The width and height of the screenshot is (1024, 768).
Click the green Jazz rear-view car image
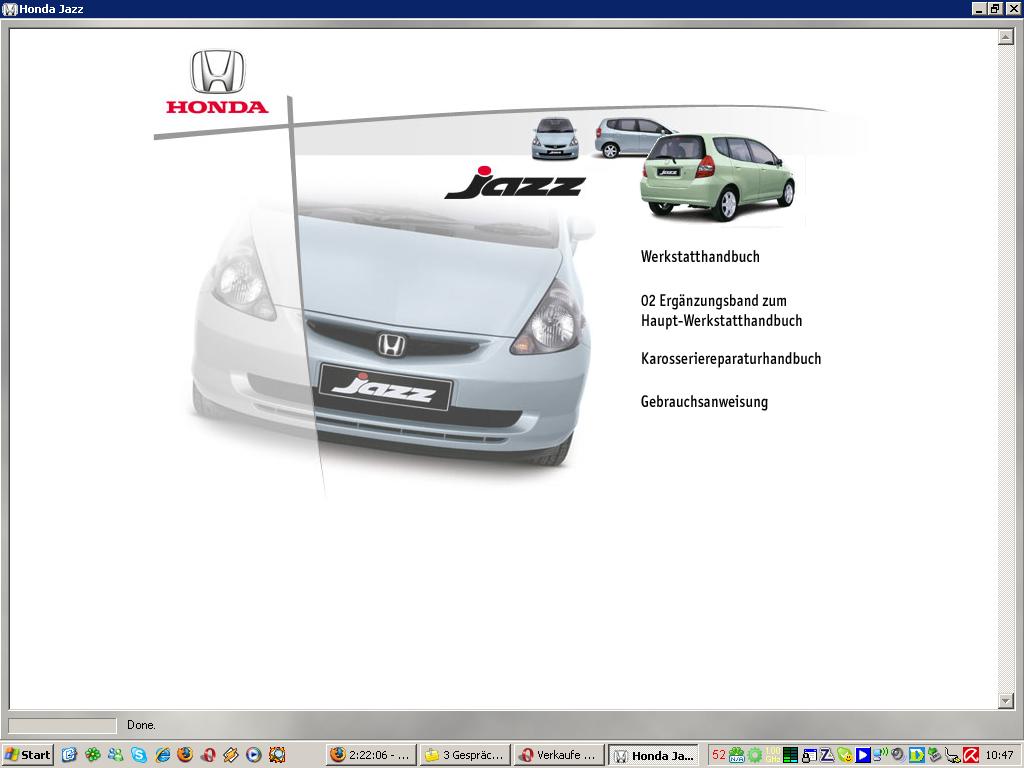[x=717, y=176]
